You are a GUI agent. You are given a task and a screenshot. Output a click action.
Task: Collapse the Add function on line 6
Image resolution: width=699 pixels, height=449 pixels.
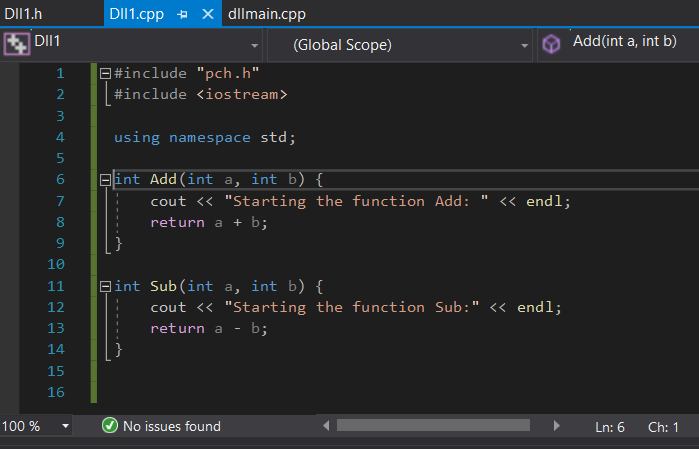(105, 180)
